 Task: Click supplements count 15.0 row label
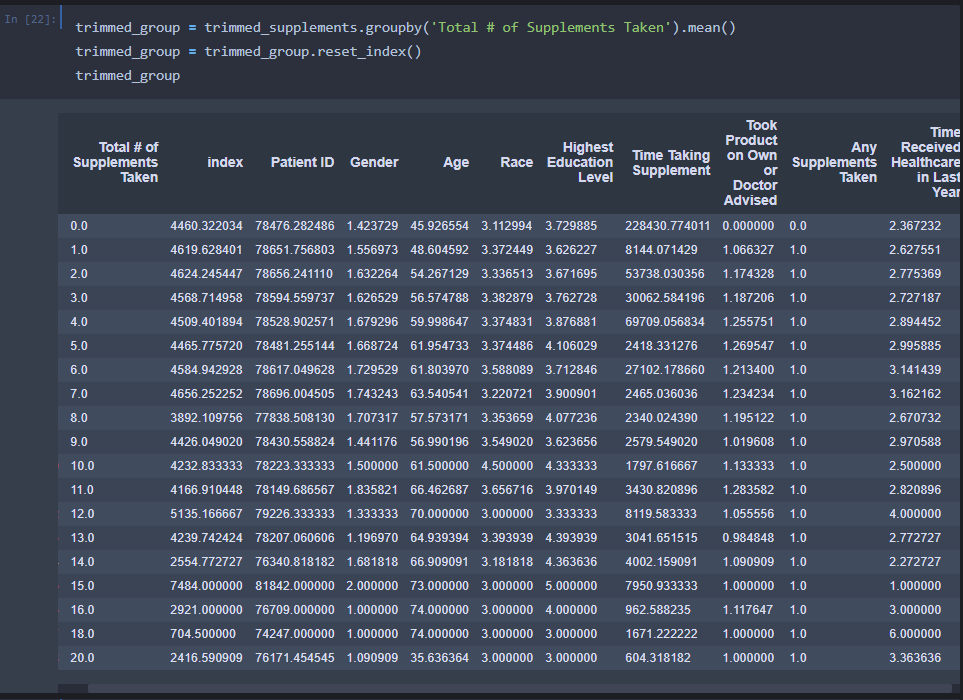pyautogui.click(x=82, y=586)
